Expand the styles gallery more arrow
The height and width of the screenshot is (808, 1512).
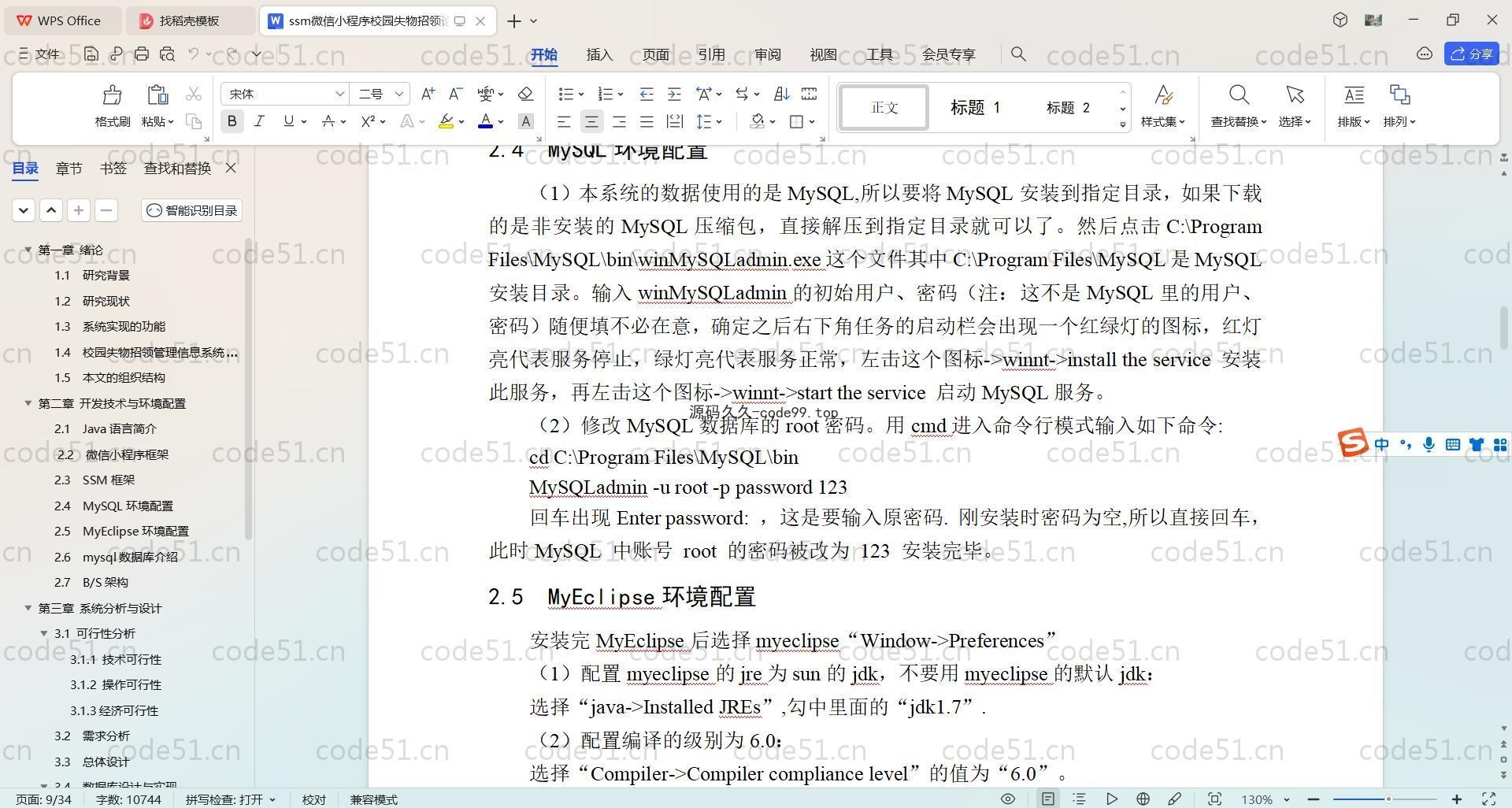tap(1122, 124)
